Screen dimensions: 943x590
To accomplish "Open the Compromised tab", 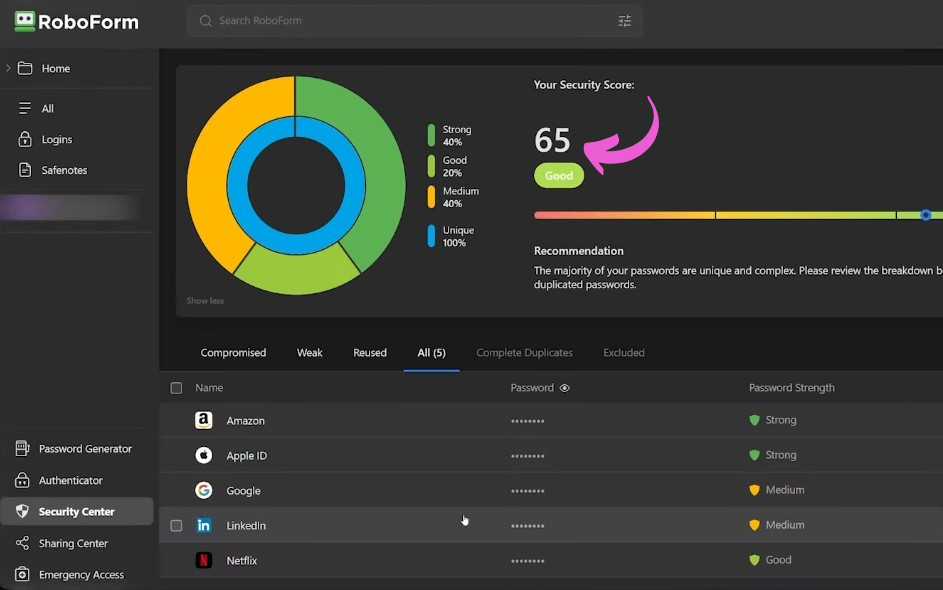I will [233, 352].
